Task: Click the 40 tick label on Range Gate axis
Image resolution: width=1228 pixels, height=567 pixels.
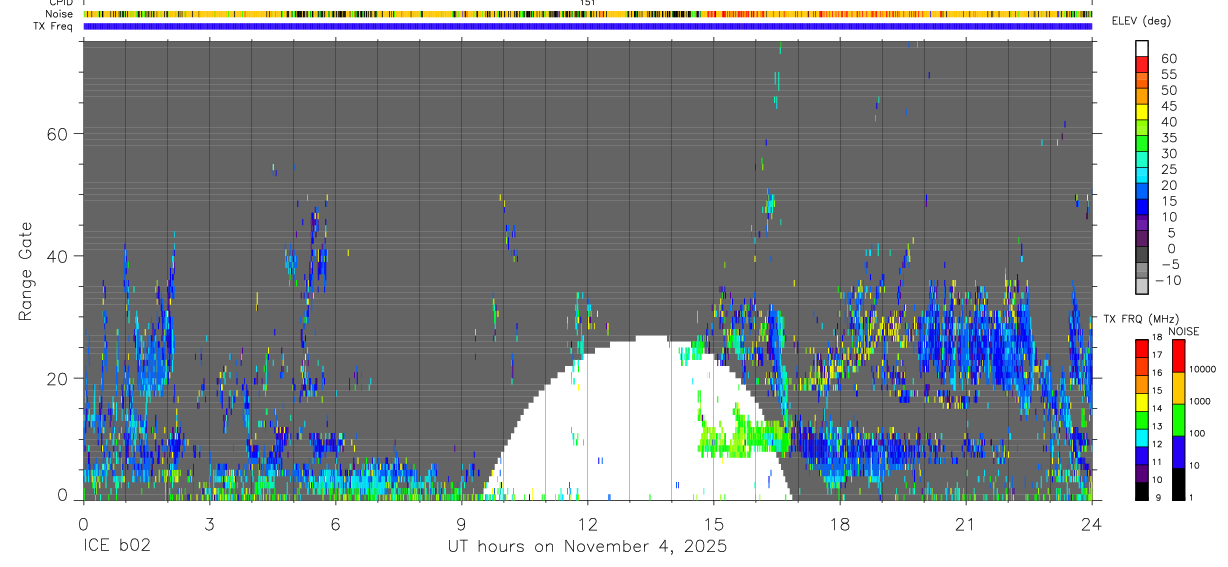Action: (57, 256)
